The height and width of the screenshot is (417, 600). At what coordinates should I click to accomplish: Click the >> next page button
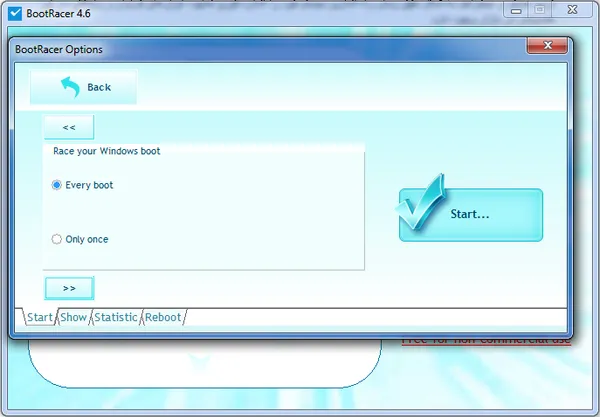click(x=69, y=288)
